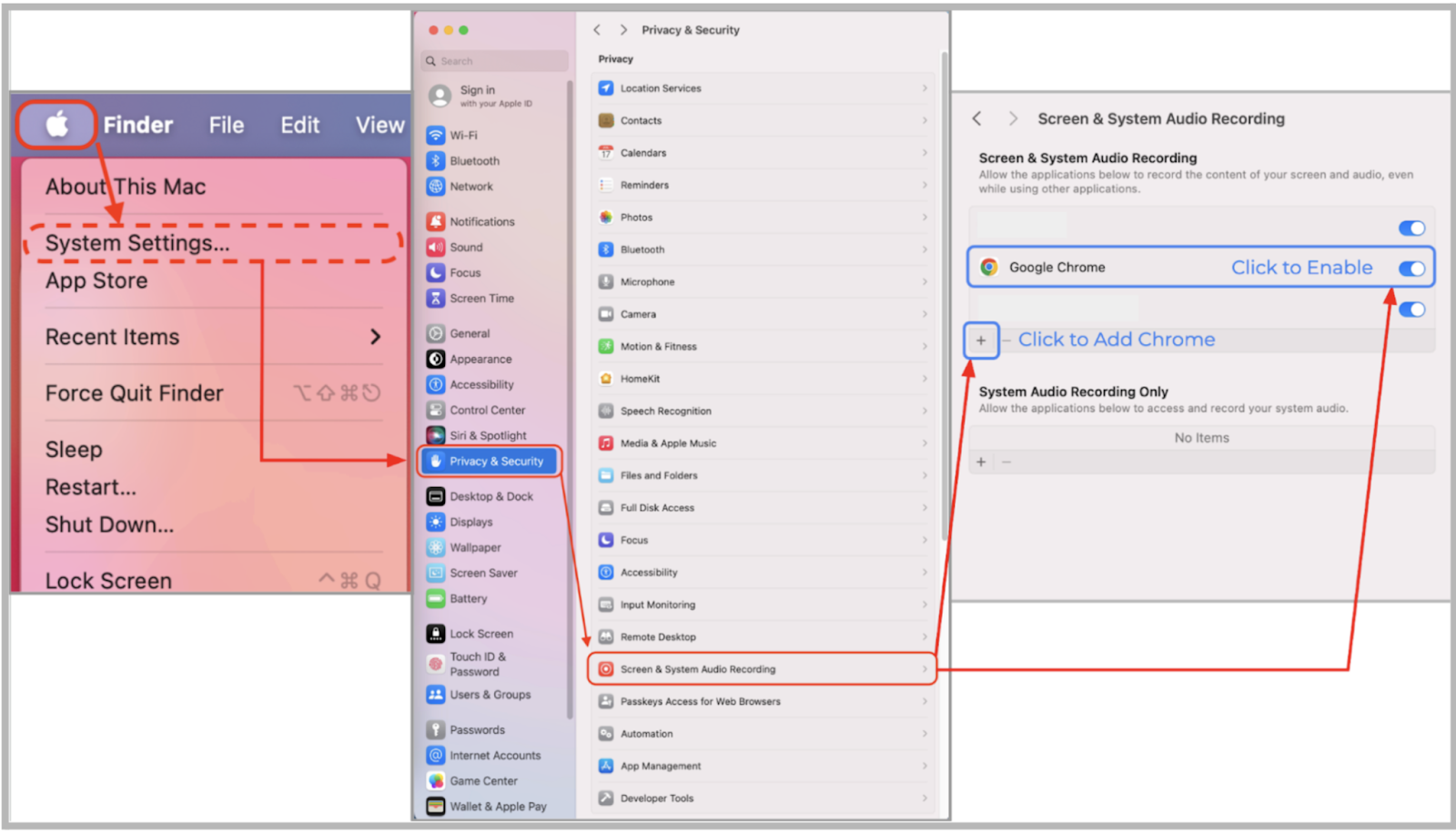Click the Location Services arrow icon

pos(606,88)
